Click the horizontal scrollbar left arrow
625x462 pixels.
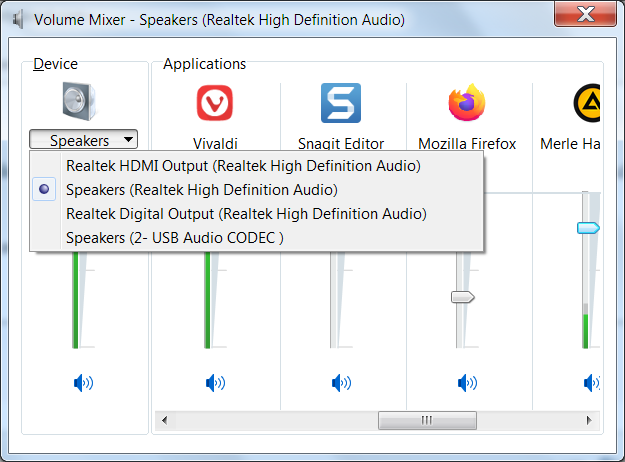click(x=164, y=420)
